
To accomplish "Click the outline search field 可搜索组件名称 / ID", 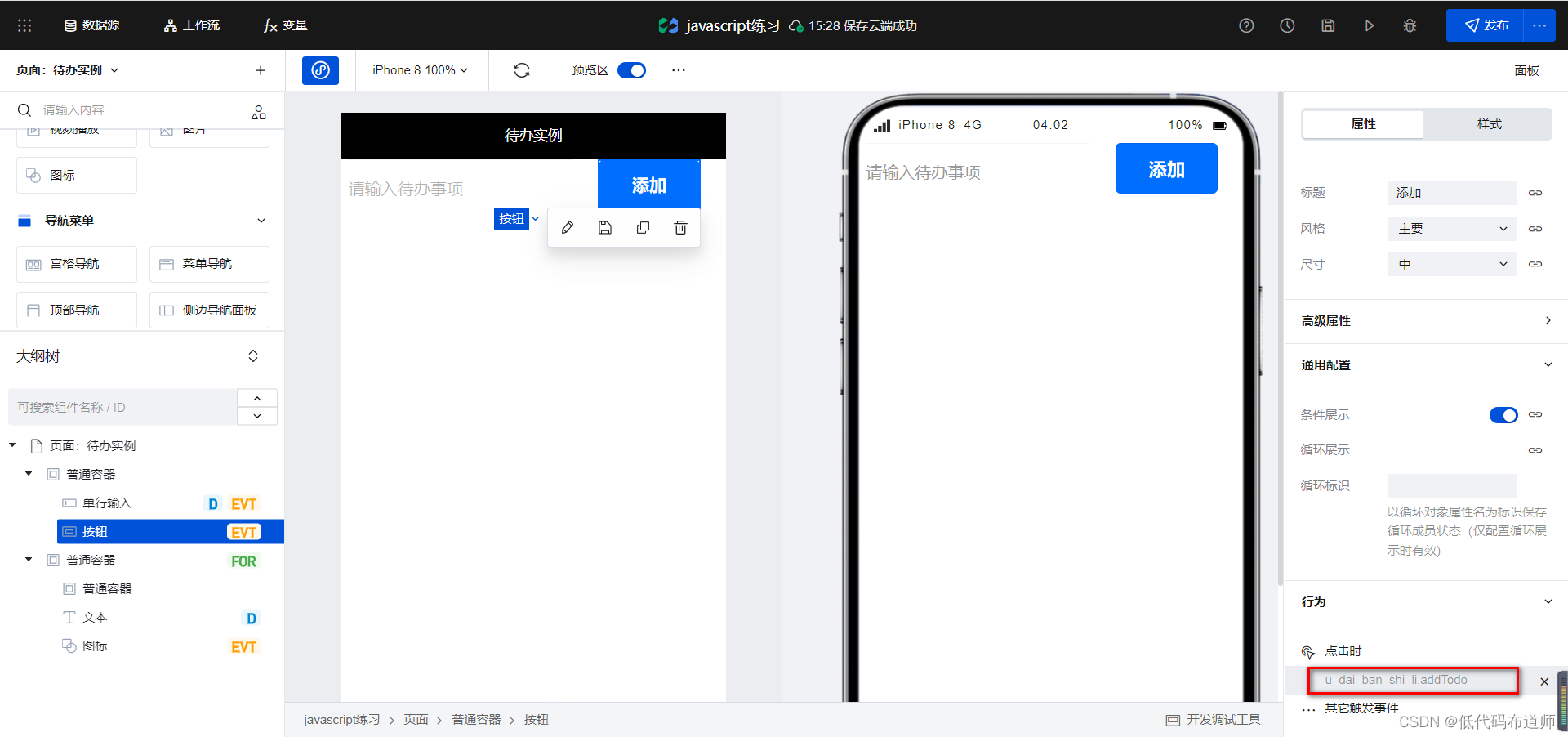I will (x=122, y=407).
